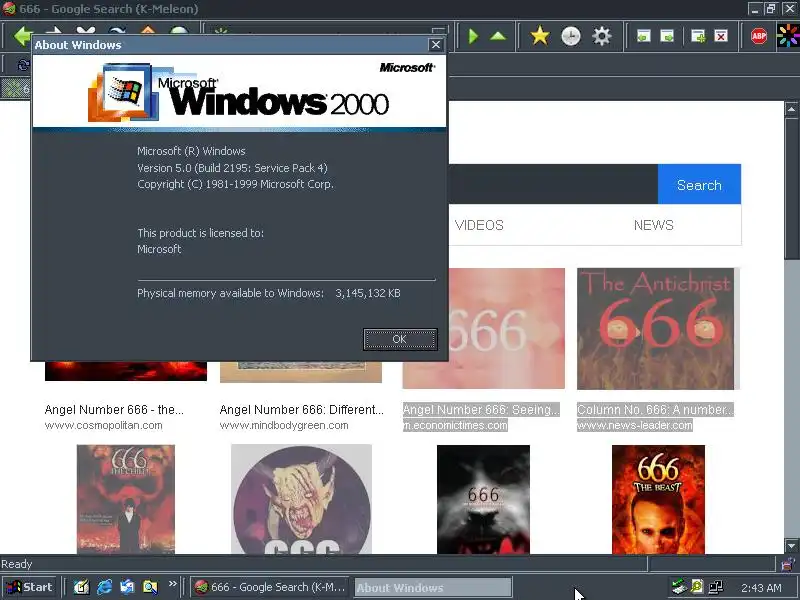This screenshot has height=600, width=800.
Task: Click 'Version 5.0 (Build 2195: Service Pack 4)' text
Action: 232,168
